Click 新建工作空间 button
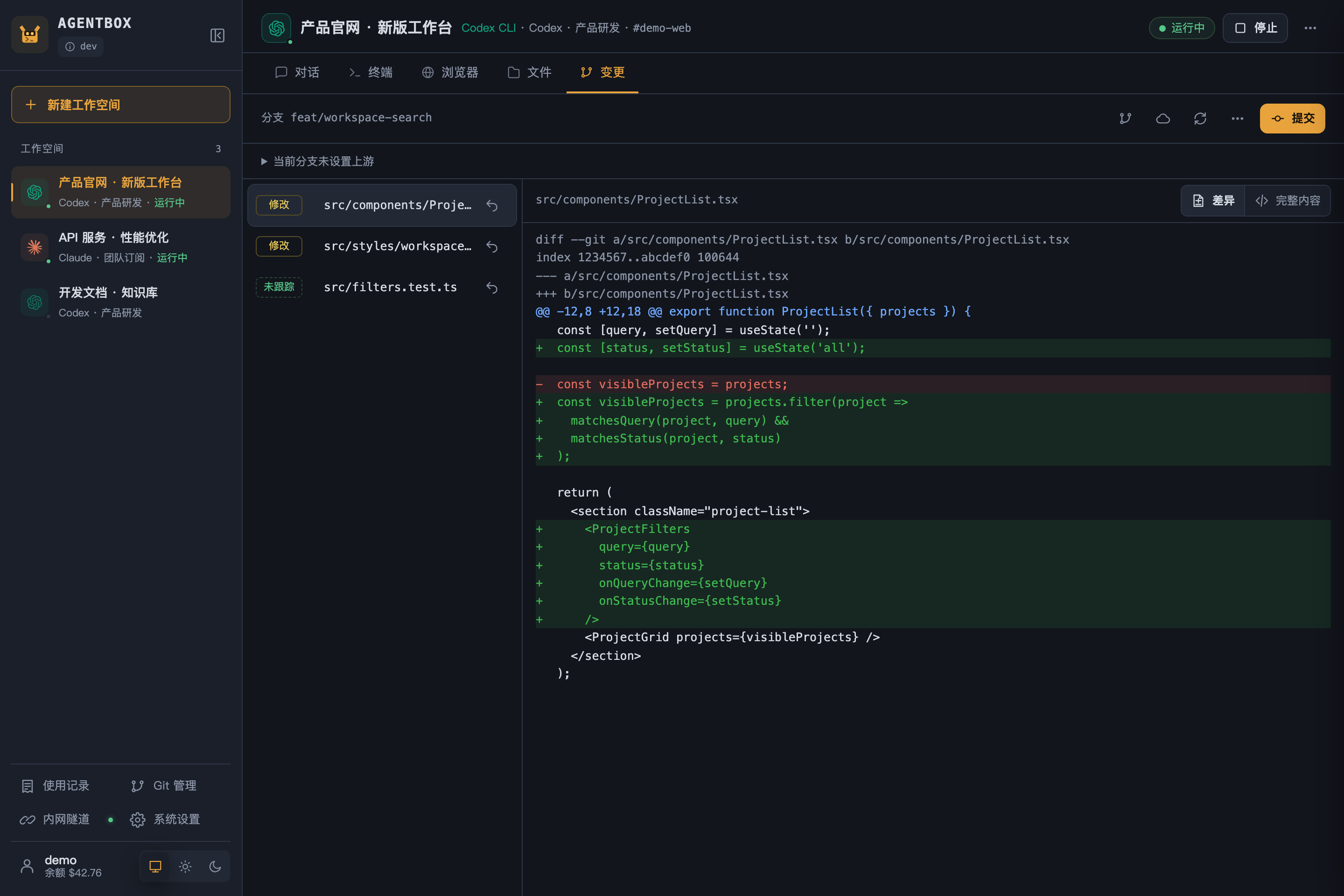 tap(120, 105)
